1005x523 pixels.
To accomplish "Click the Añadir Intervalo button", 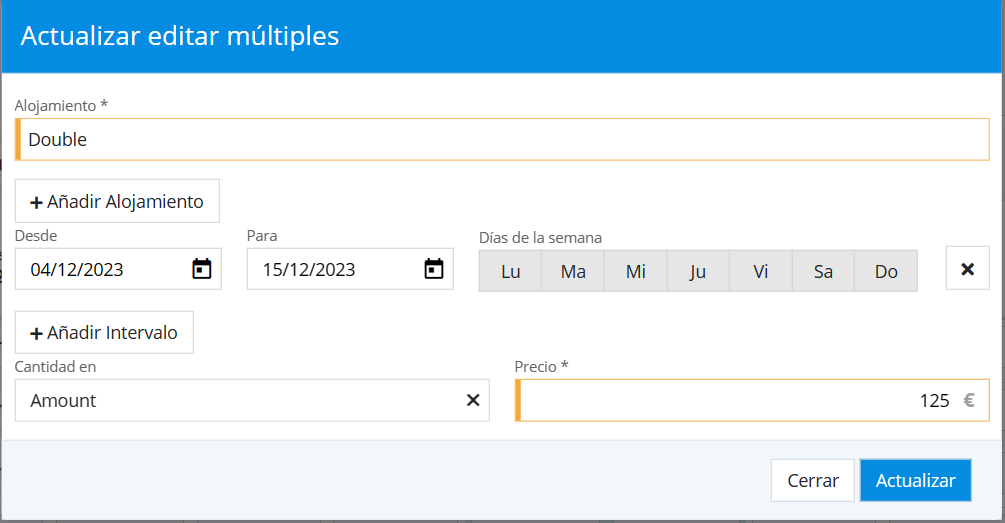I will pyautogui.click(x=104, y=332).
